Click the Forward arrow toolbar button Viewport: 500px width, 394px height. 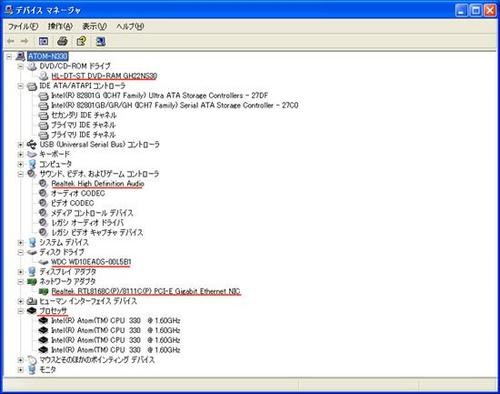pos(24,41)
